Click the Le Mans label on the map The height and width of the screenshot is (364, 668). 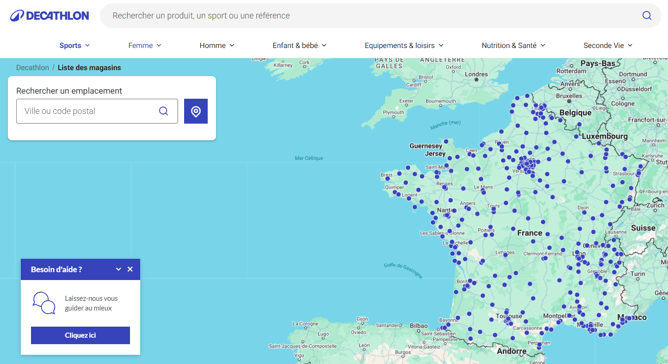pos(483,187)
